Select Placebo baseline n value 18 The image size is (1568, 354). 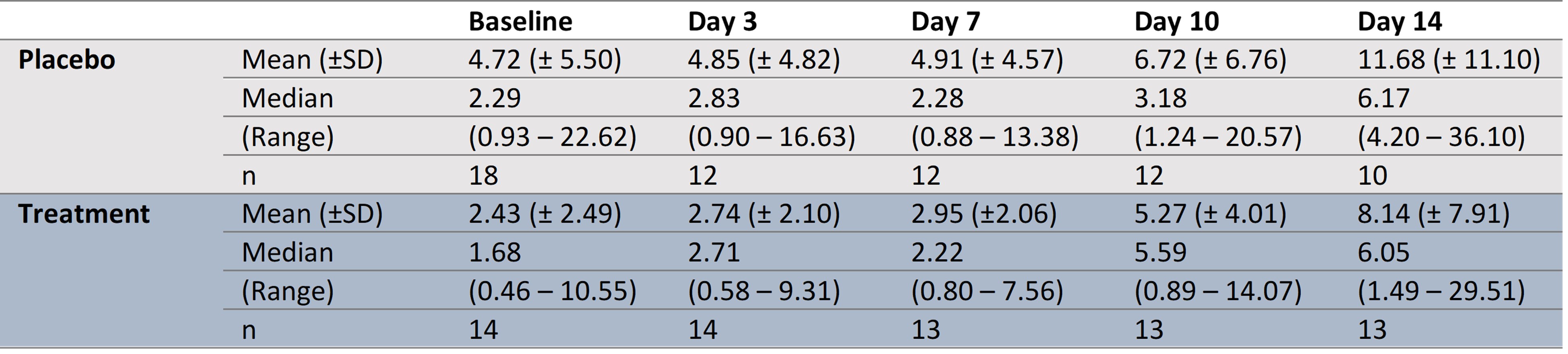(483, 176)
